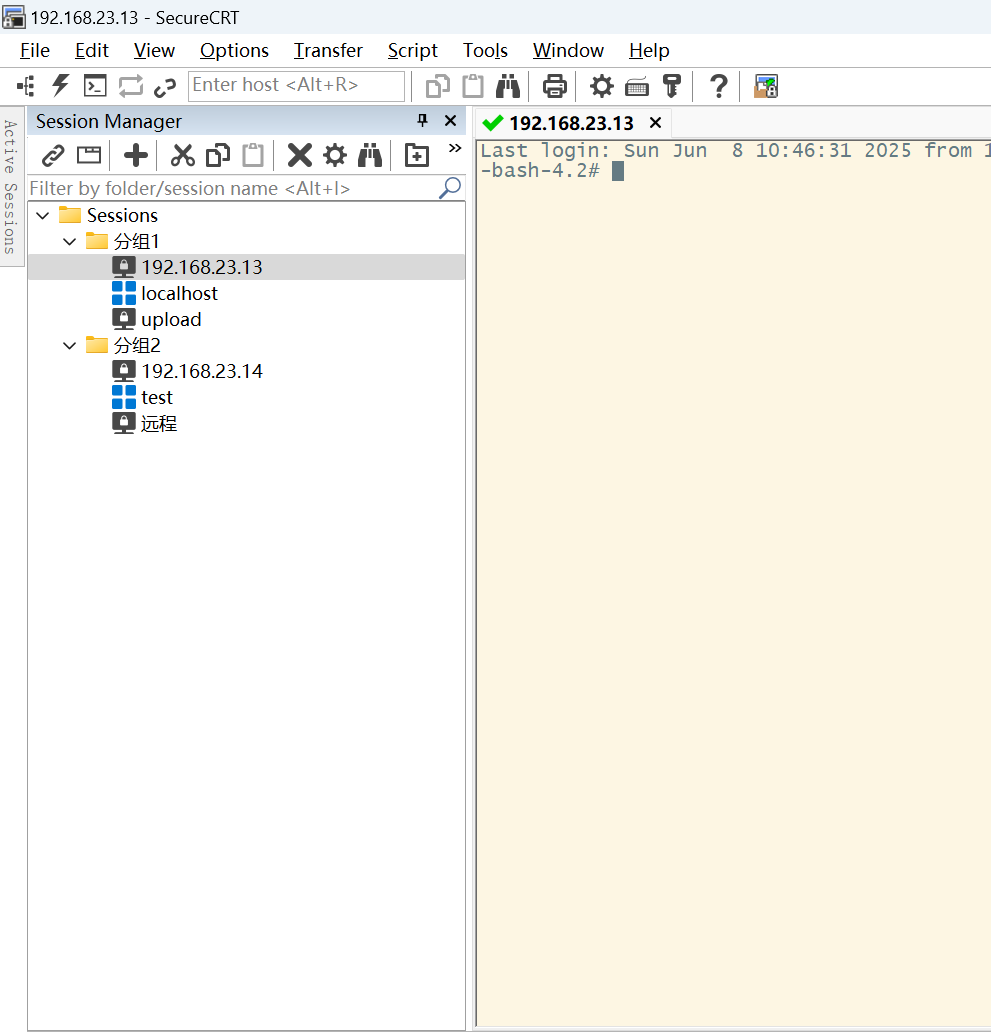Click the Find binoculars icon in main toolbar
The image size is (991, 1033).
point(507,86)
